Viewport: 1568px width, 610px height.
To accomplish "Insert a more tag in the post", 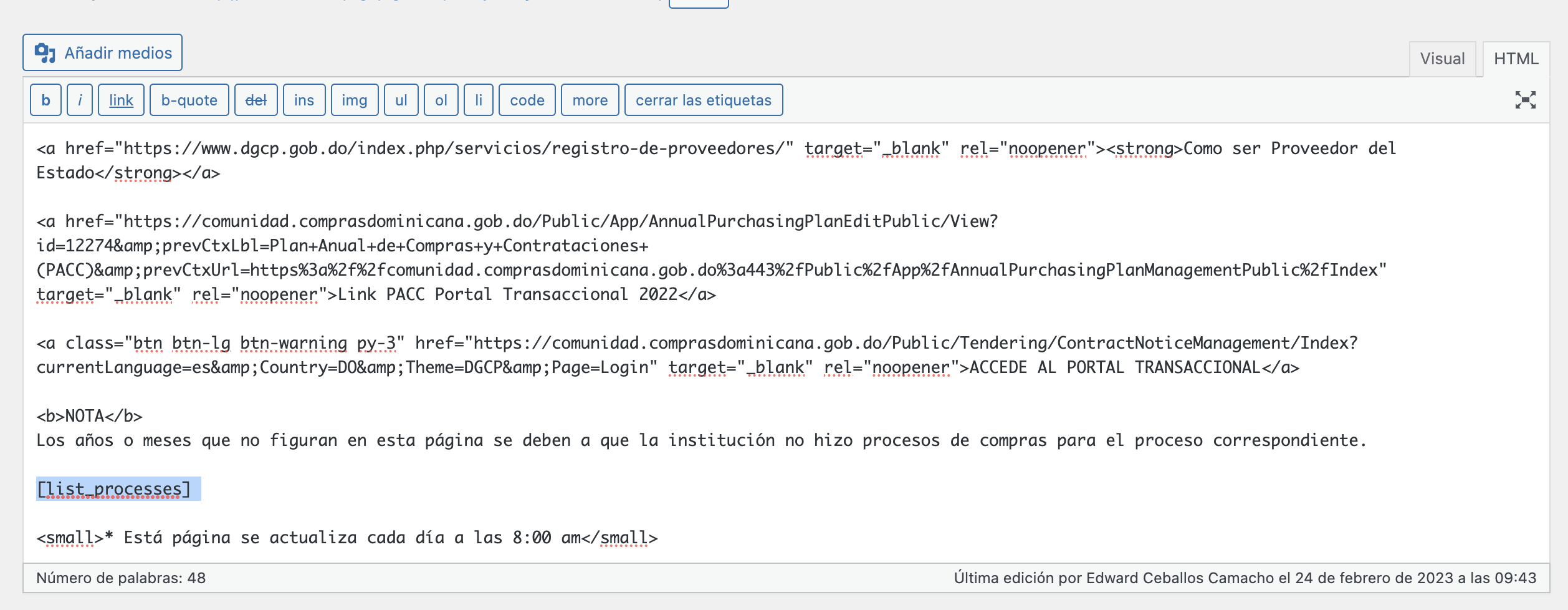I will 589,100.
